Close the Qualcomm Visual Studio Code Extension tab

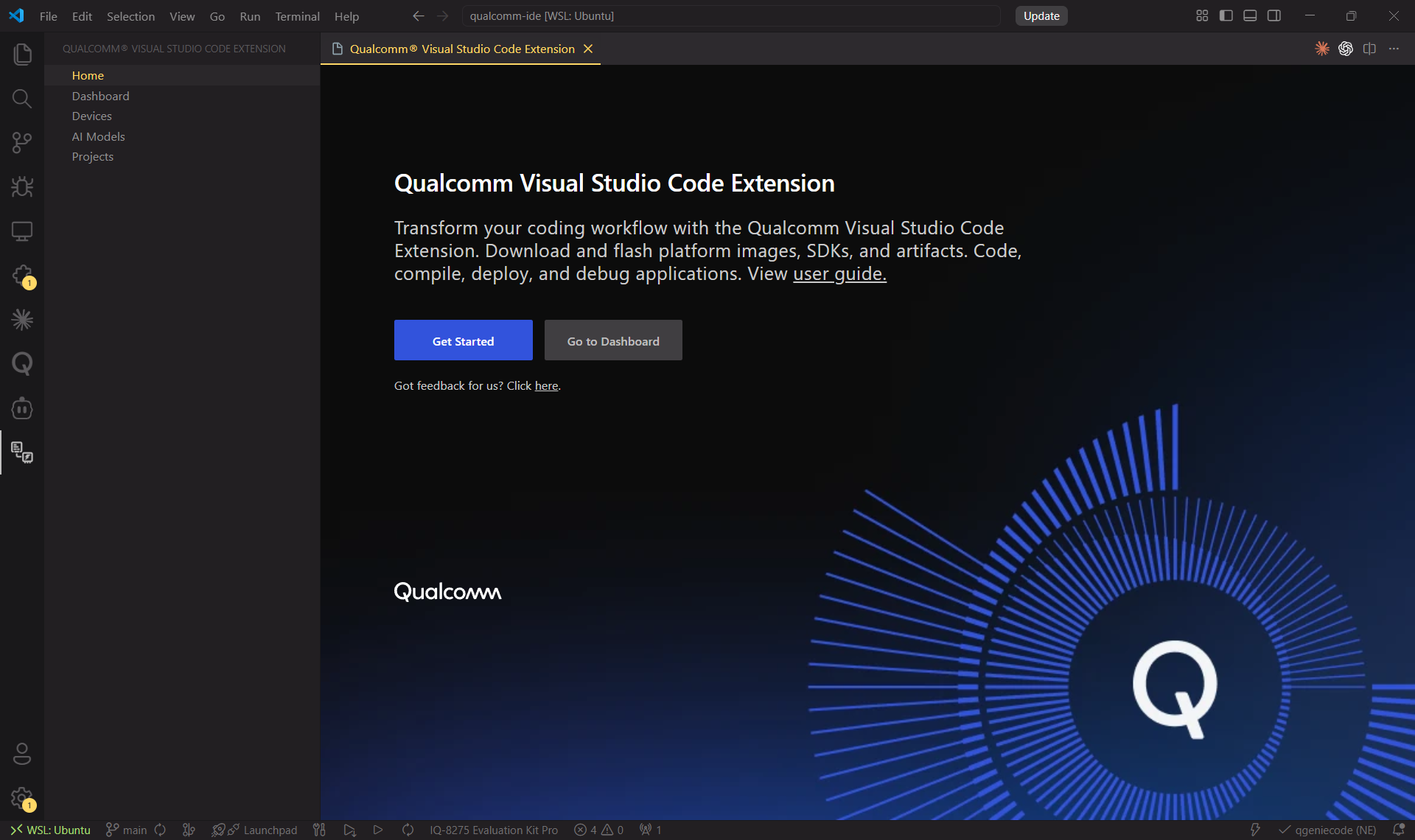coord(588,49)
